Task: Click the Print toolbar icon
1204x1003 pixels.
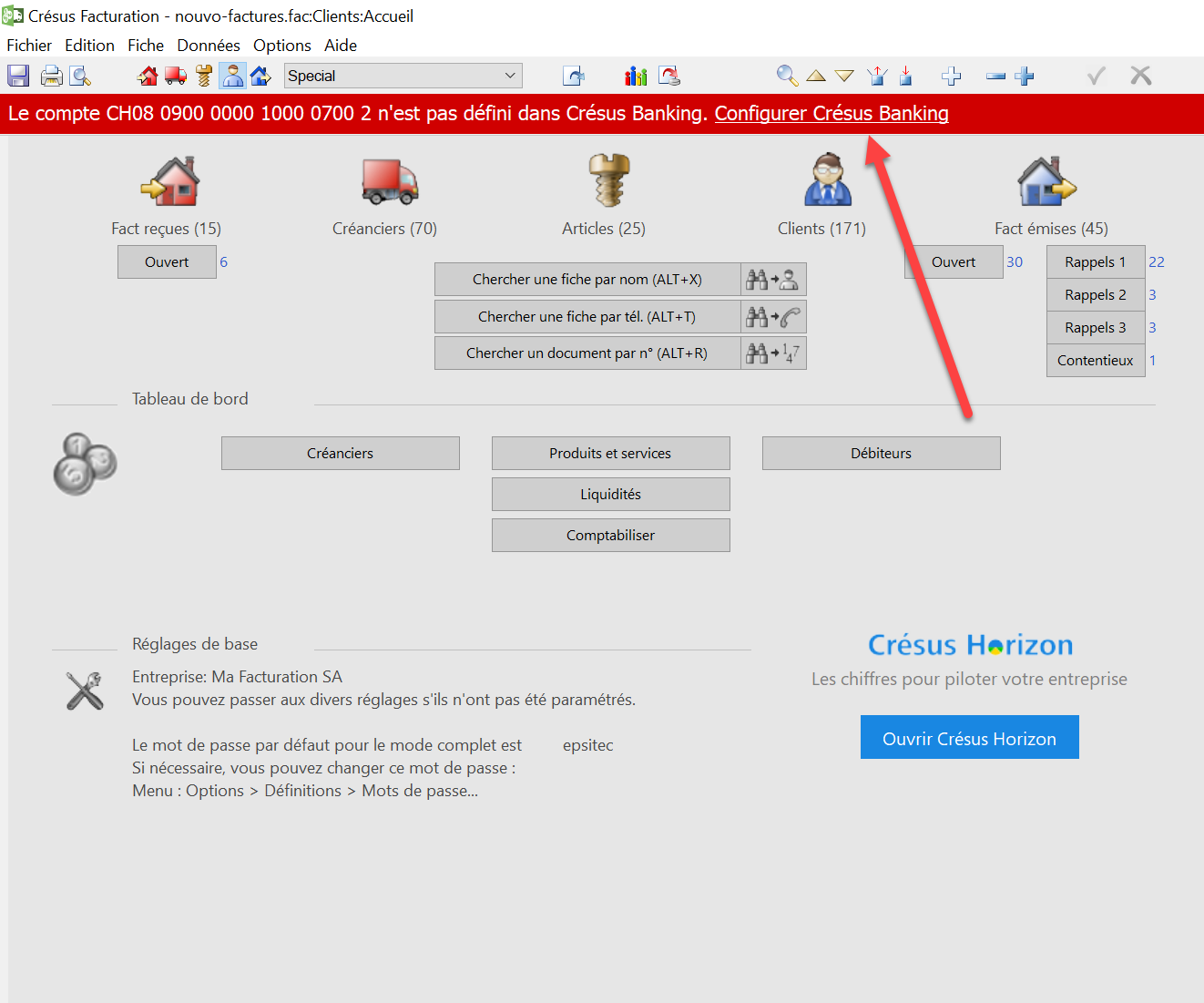Action: (x=52, y=76)
